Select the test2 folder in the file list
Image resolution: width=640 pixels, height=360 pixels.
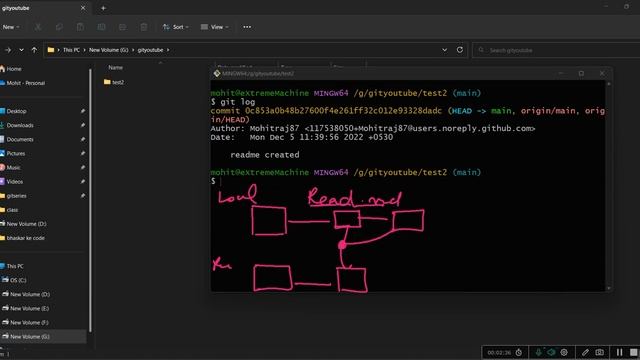pyautogui.click(x=114, y=82)
